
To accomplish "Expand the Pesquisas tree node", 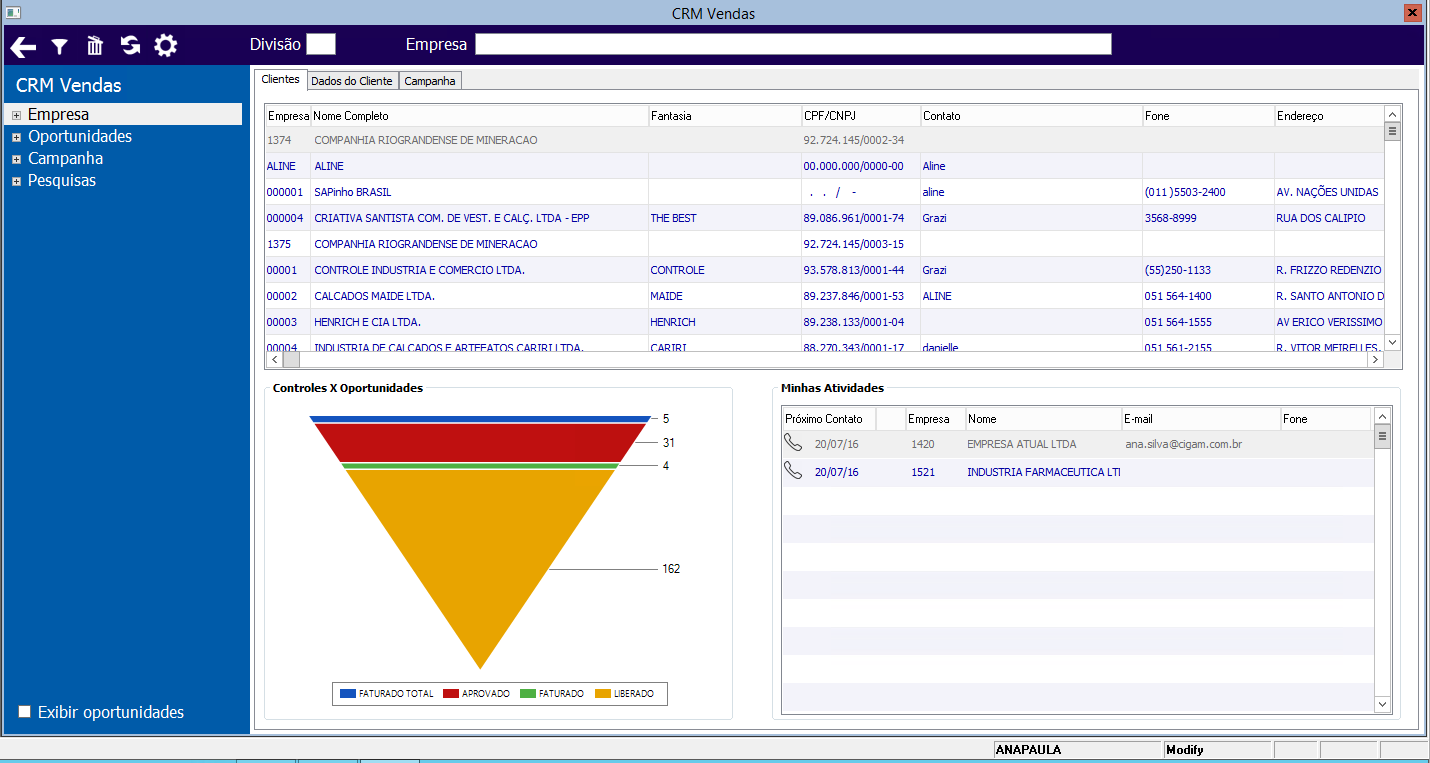I will [16, 181].
